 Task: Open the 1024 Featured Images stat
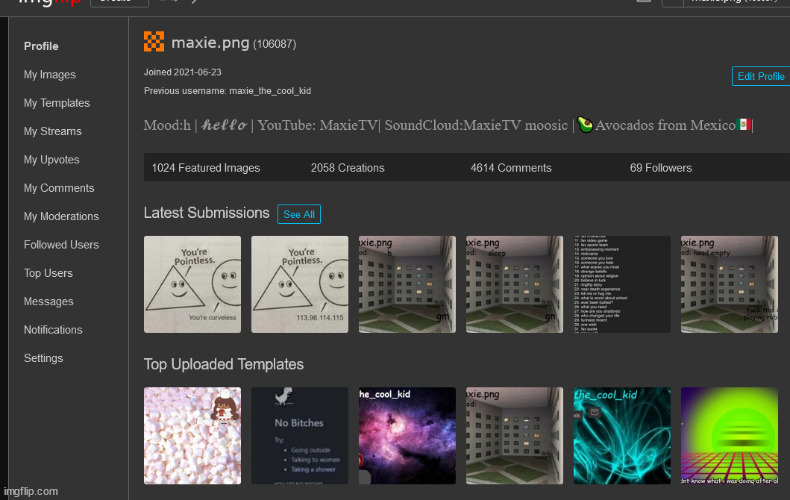pos(206,168)
